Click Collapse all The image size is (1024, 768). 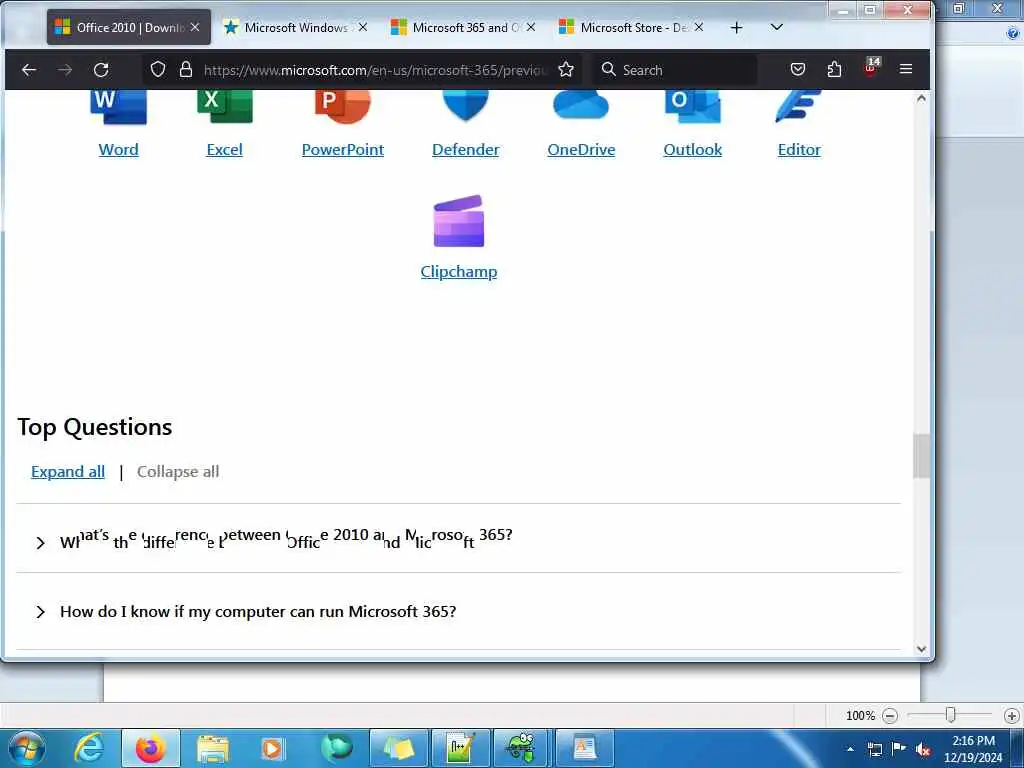178,472
